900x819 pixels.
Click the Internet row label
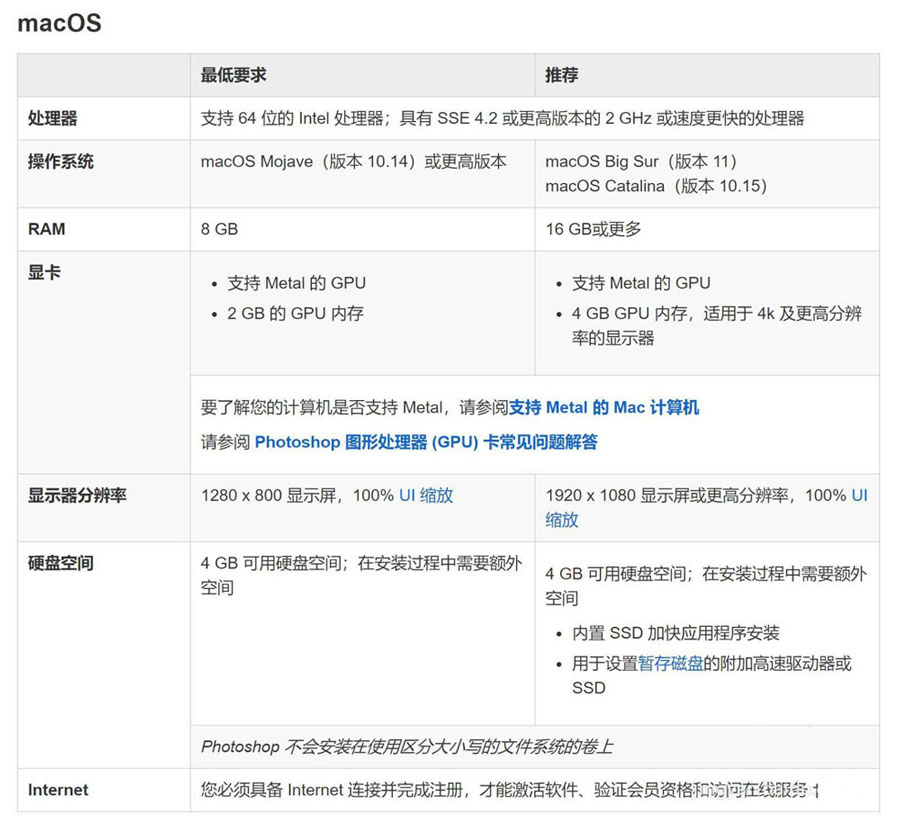tap(58, 790)
